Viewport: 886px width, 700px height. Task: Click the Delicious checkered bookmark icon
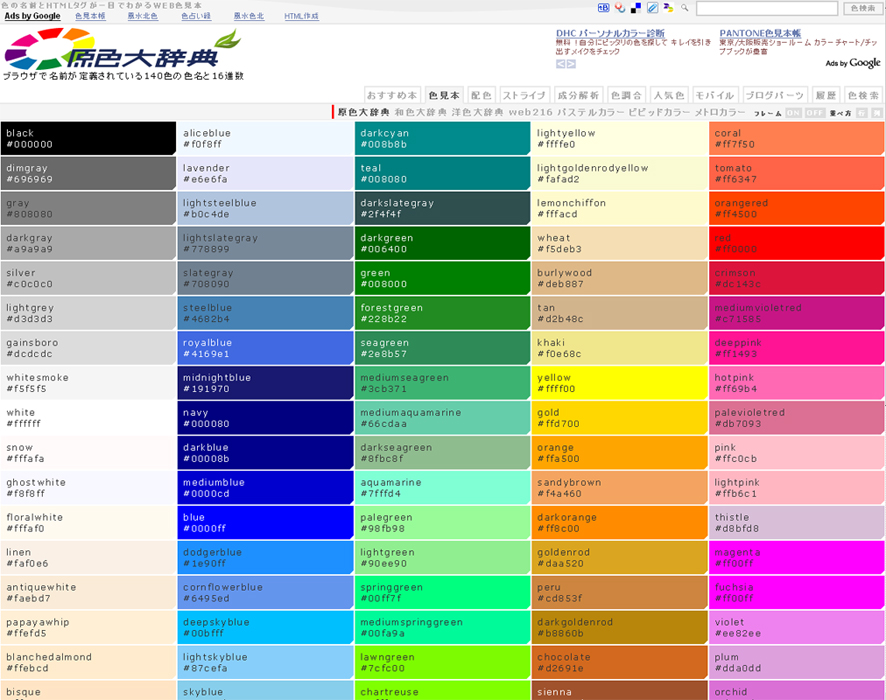pos(635,8)
